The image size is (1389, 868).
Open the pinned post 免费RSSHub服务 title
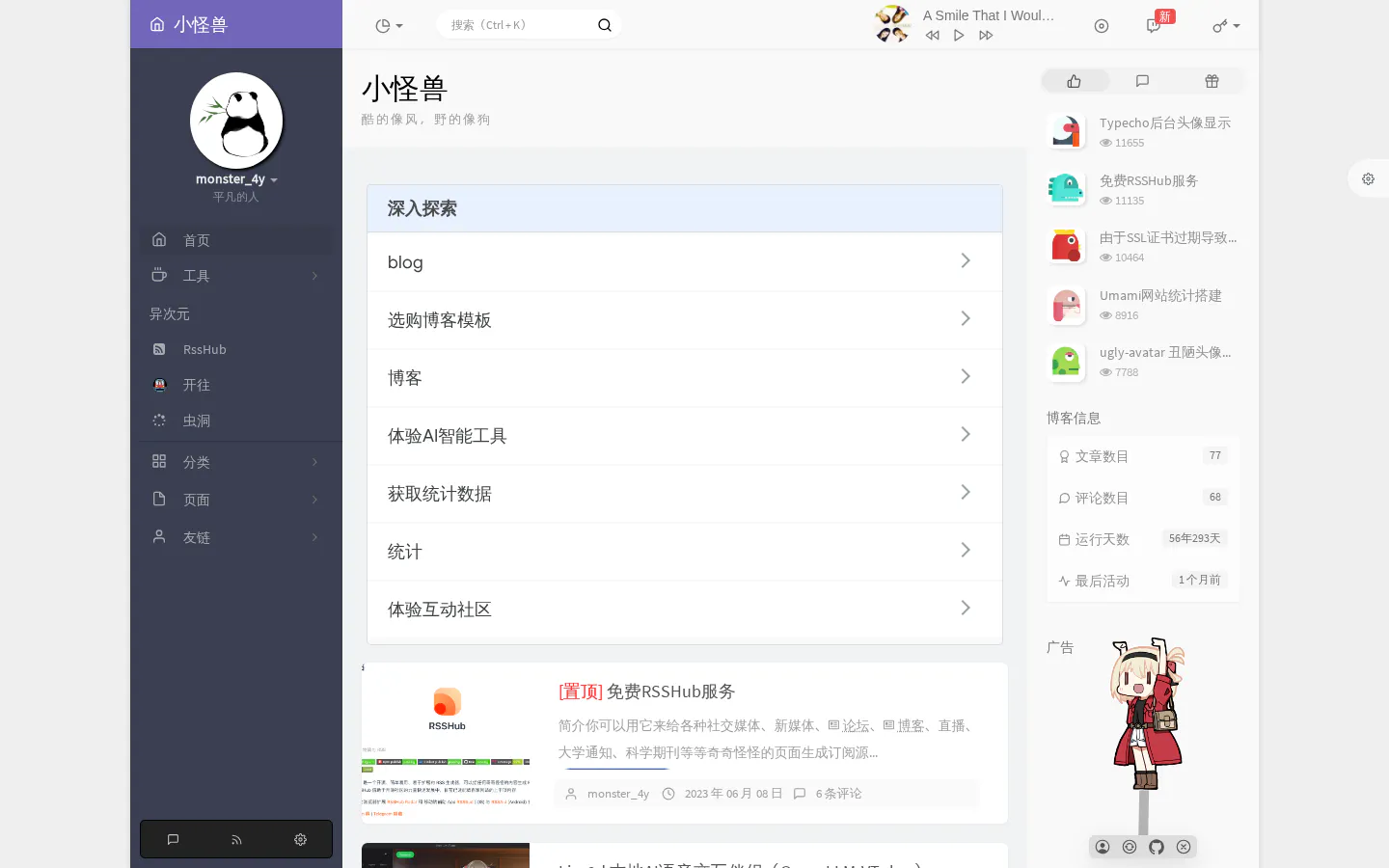coord(646,692)
